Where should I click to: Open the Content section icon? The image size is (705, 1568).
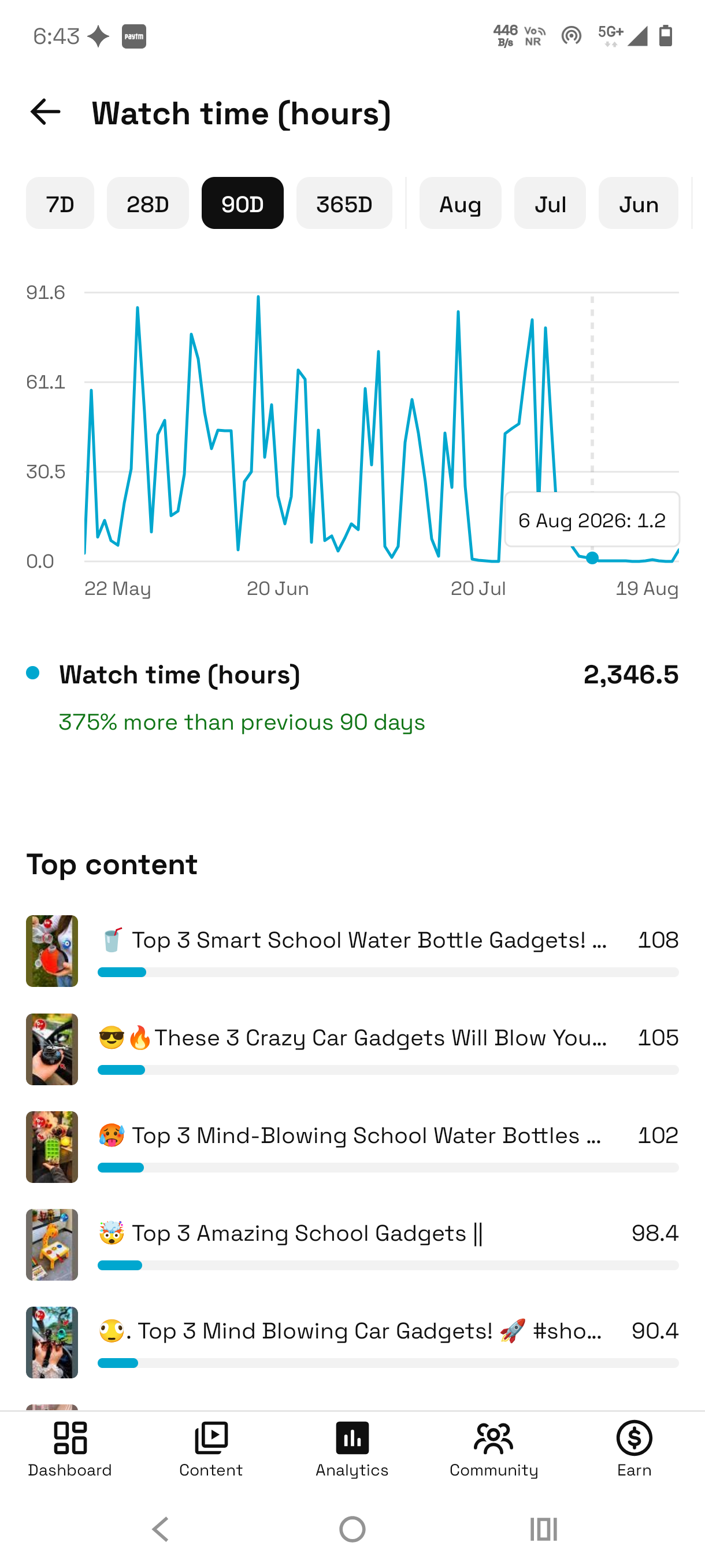coord(211,1438)
